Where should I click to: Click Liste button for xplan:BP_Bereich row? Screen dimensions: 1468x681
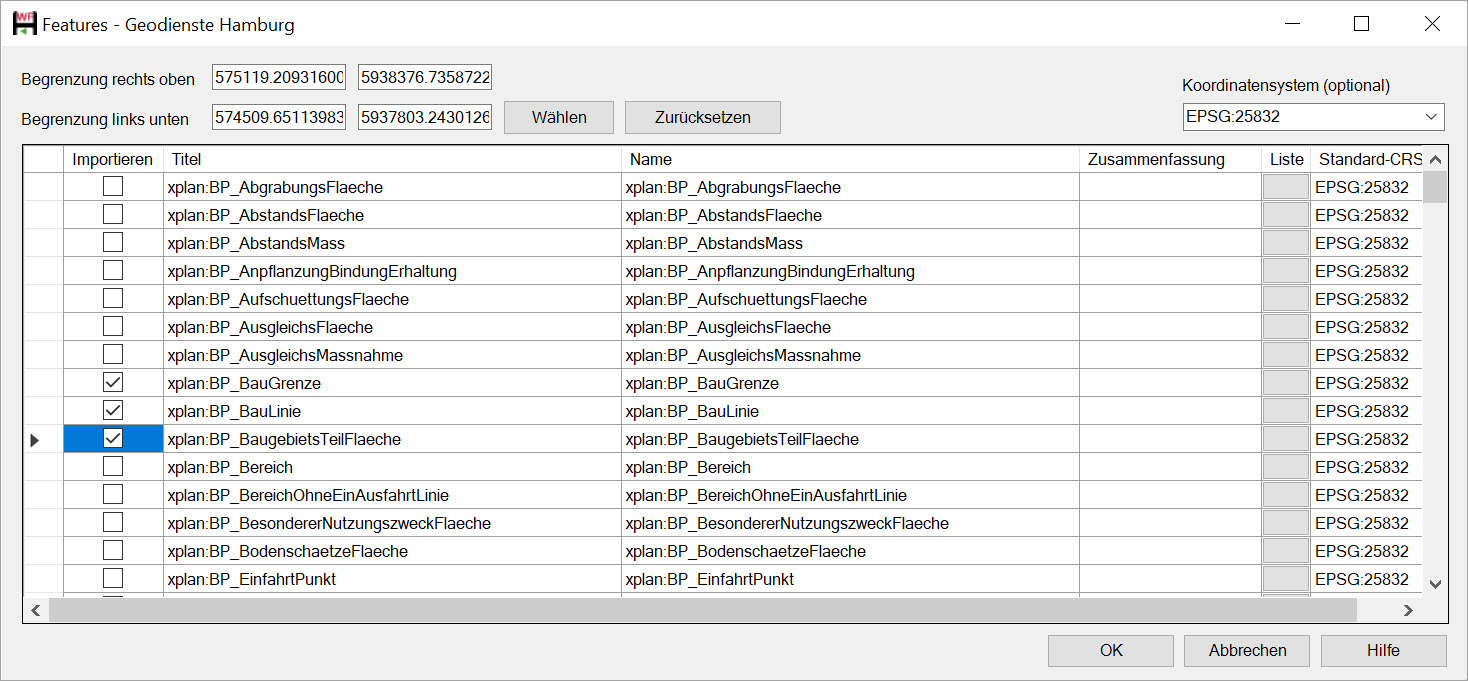tap(1286, 467)
